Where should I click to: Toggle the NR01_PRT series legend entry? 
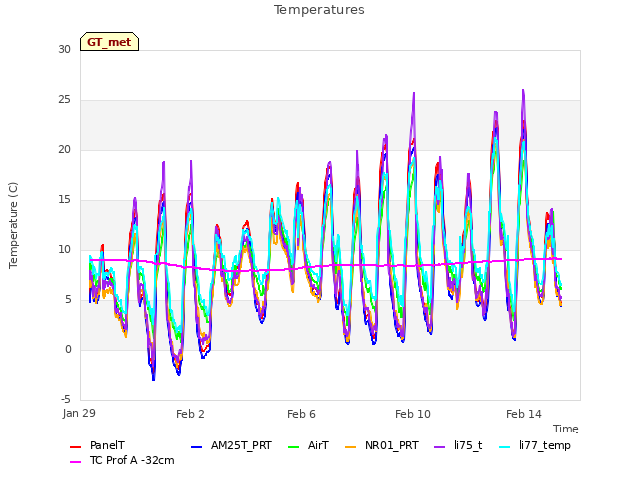(382, 445)
